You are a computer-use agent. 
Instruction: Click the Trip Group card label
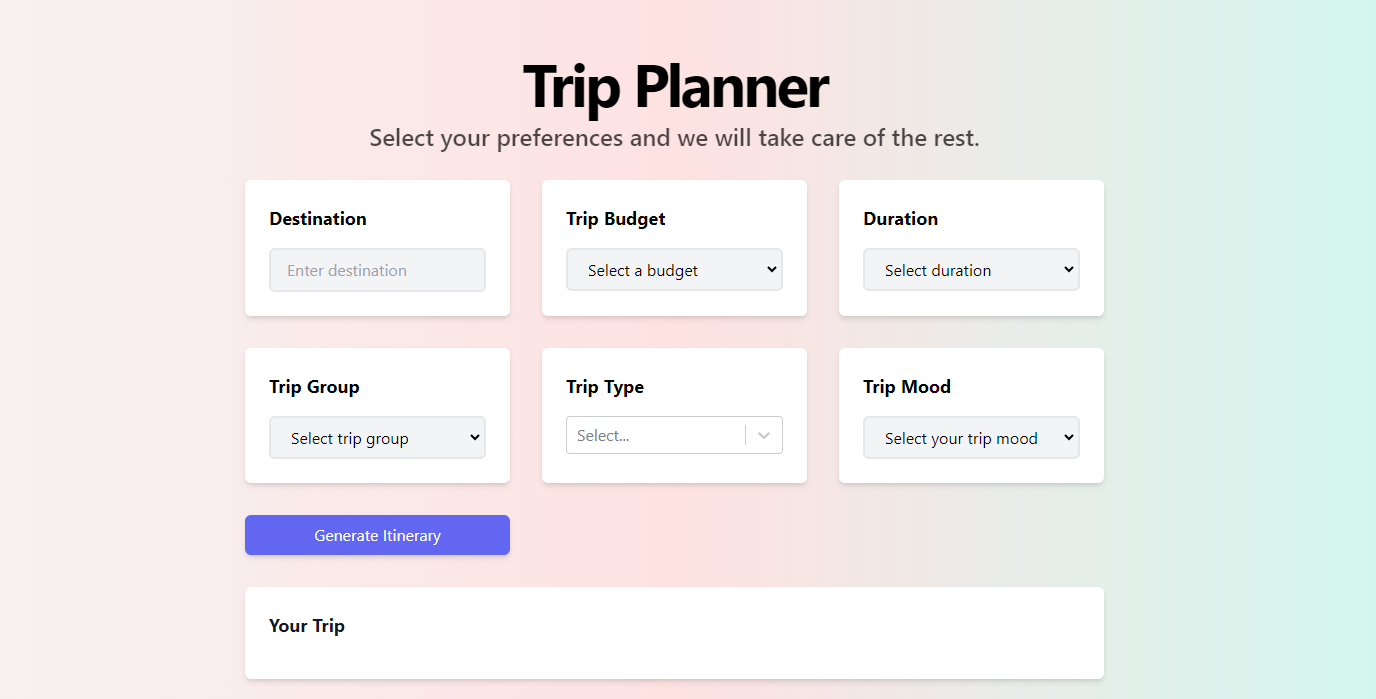(314, 387)
